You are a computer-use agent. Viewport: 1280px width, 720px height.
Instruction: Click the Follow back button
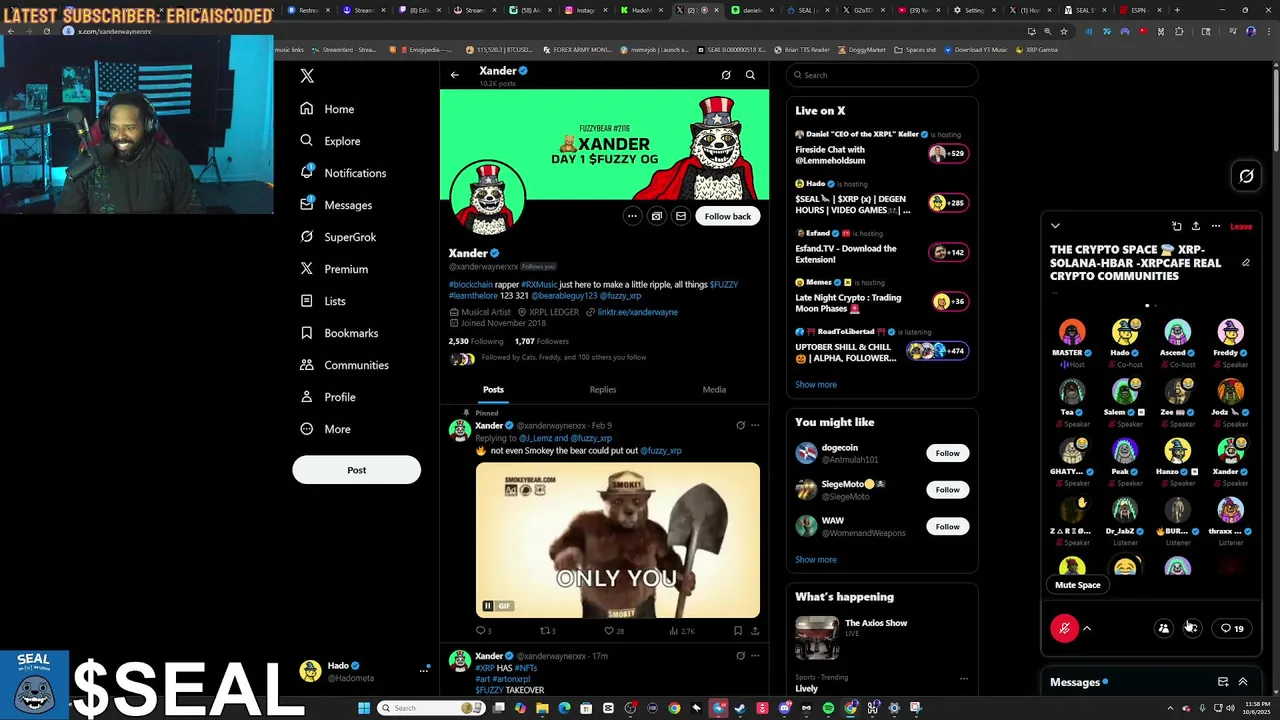click(727, 216)
